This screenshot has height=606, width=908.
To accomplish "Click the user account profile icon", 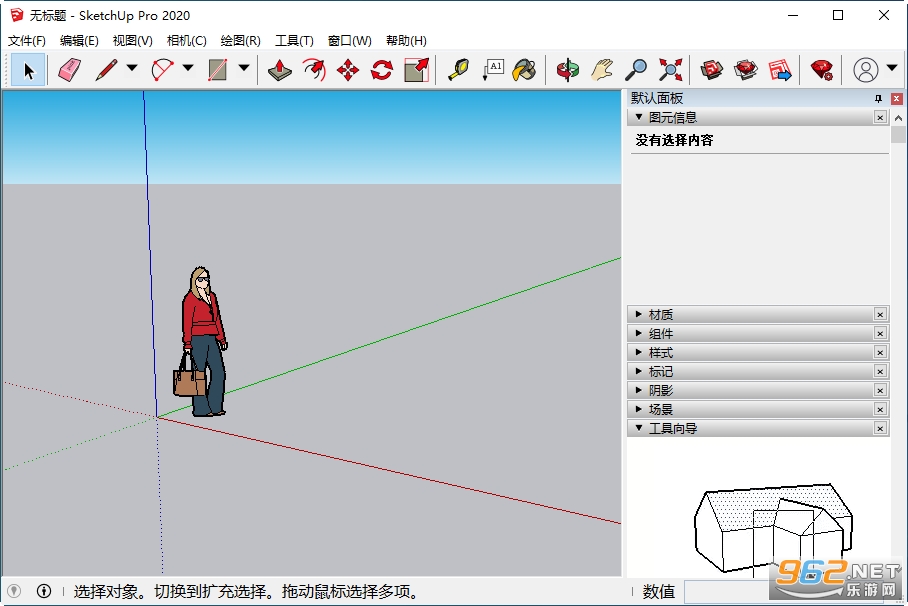I will [865, 70].
